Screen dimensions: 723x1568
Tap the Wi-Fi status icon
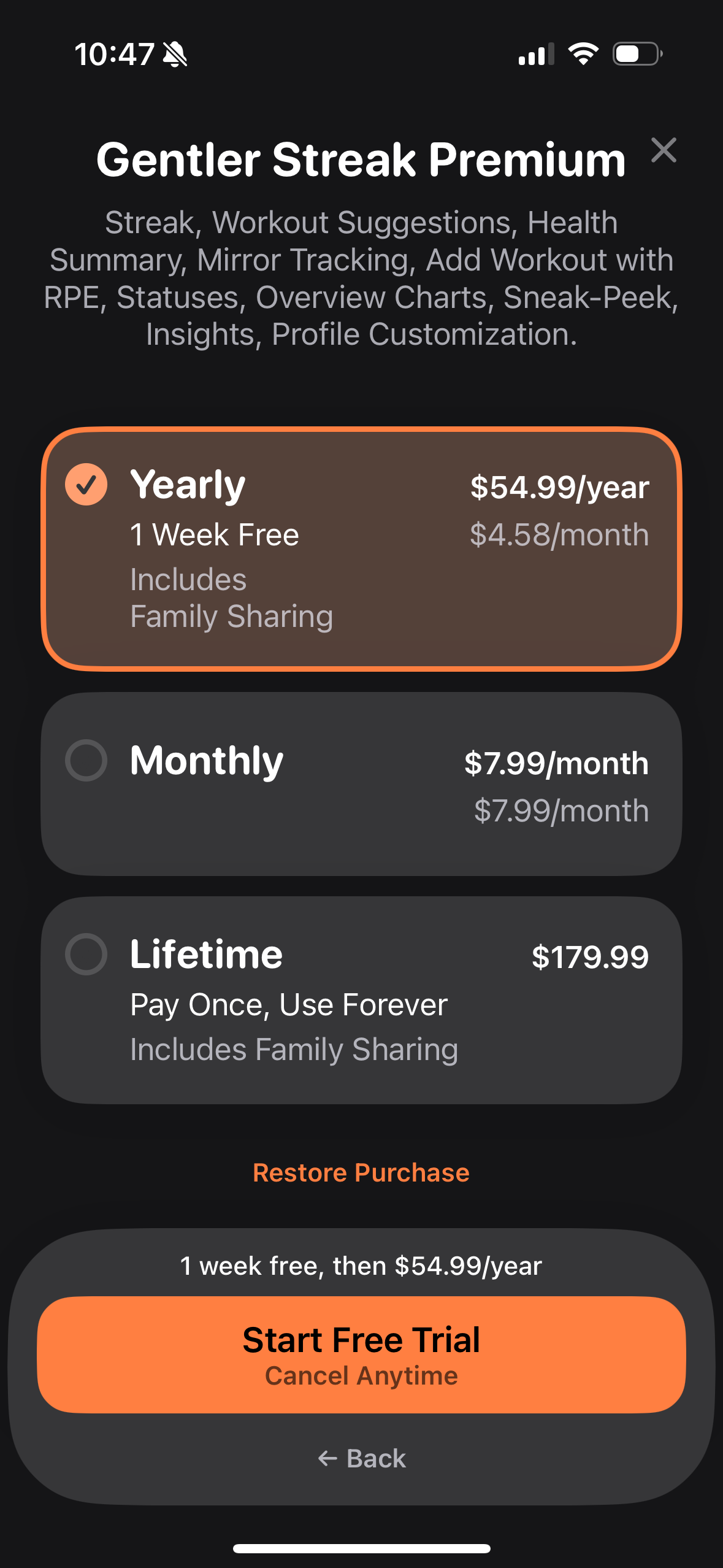coord(583,54)
